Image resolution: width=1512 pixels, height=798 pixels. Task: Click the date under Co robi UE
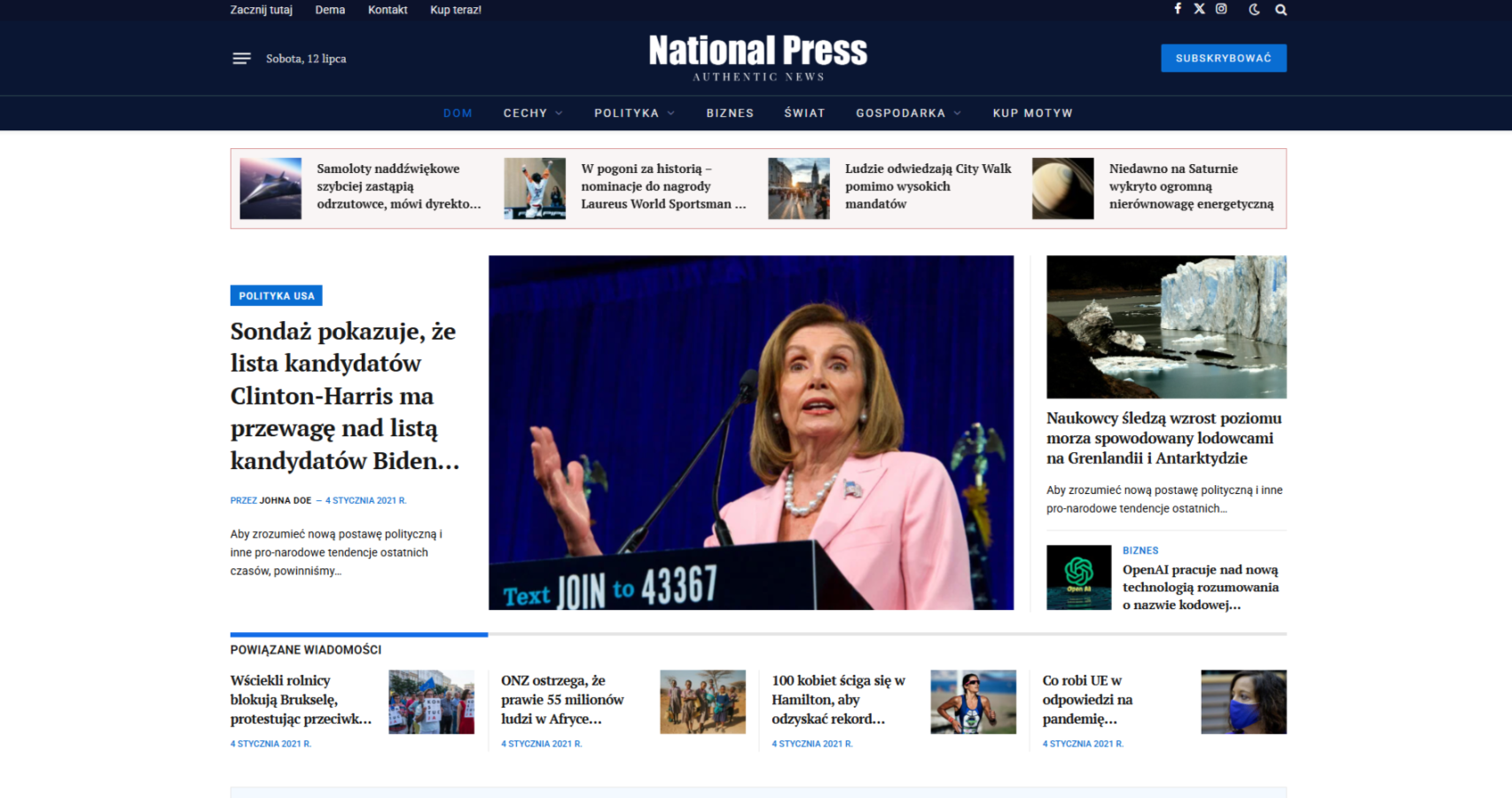coord(1083,744)
